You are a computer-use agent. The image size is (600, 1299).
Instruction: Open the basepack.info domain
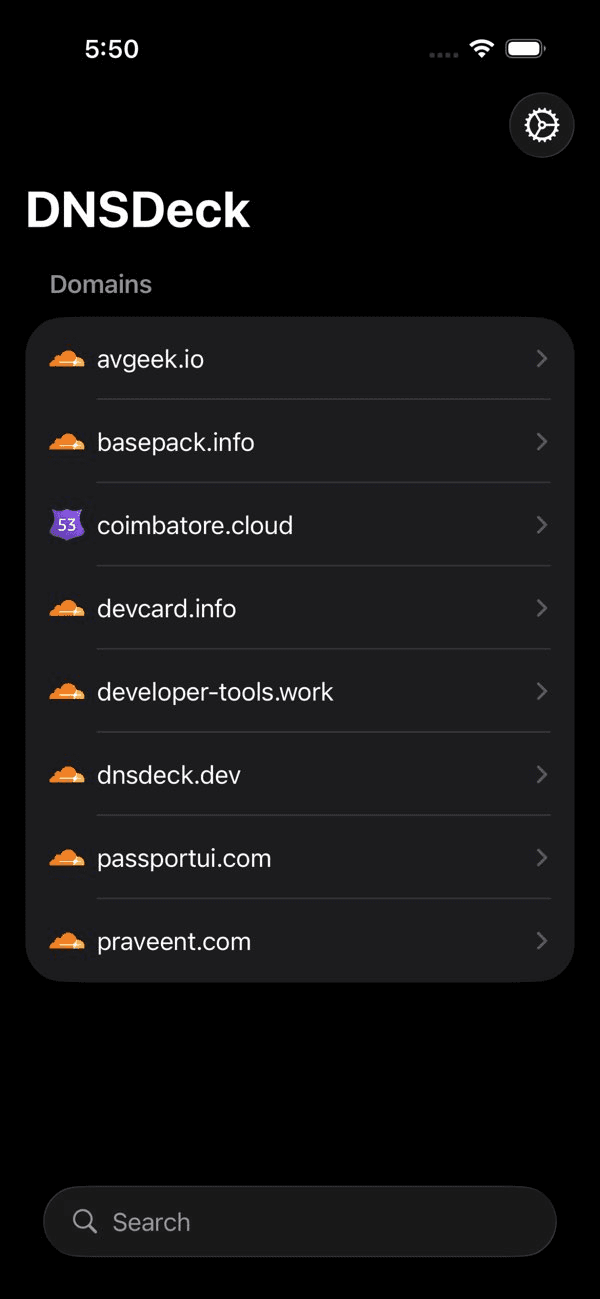point(176,442)
